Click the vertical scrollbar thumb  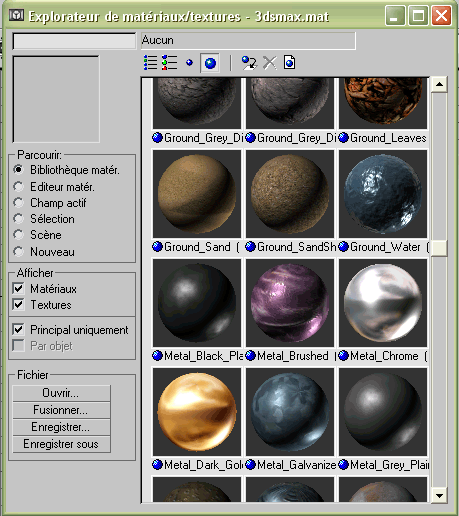[439, 248]
